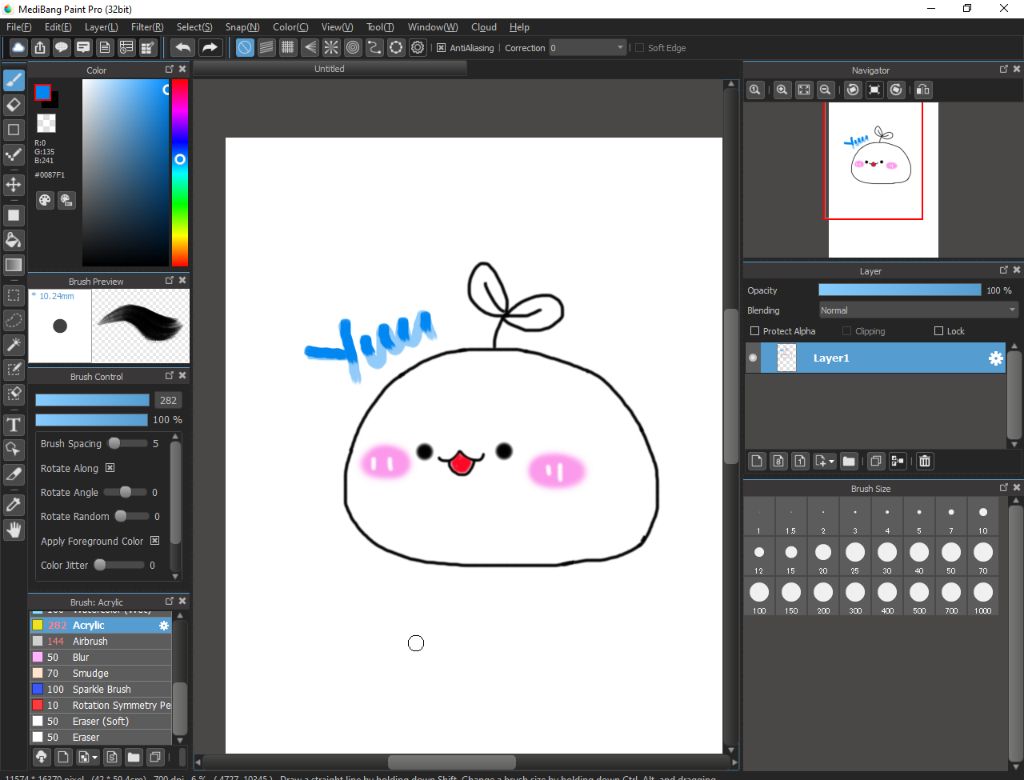Screen dimensions: 1024x780
Task: Click the export/share icon in toolbar
Action: tap(40, 48)
